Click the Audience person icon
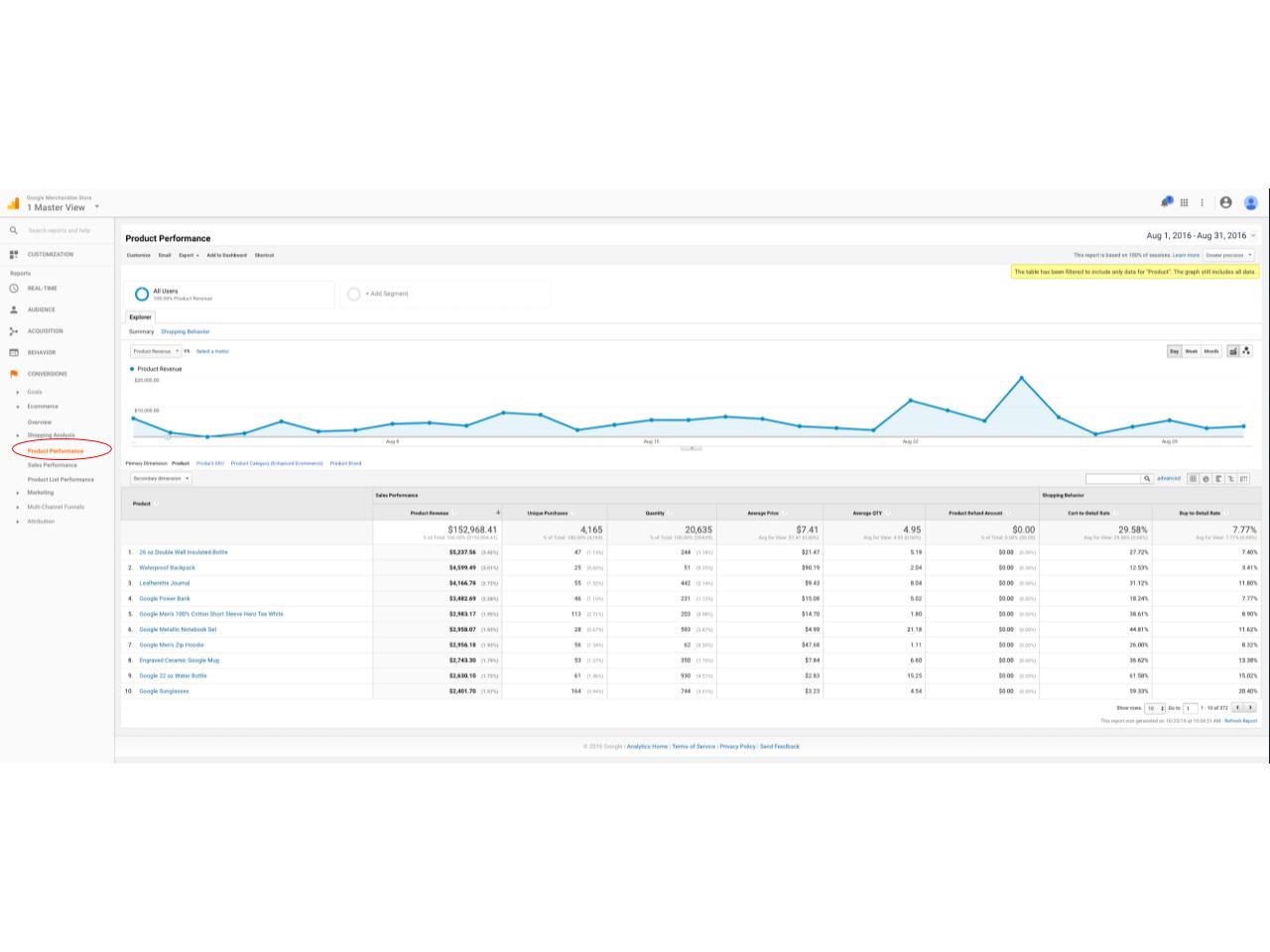 coord(14,309)
